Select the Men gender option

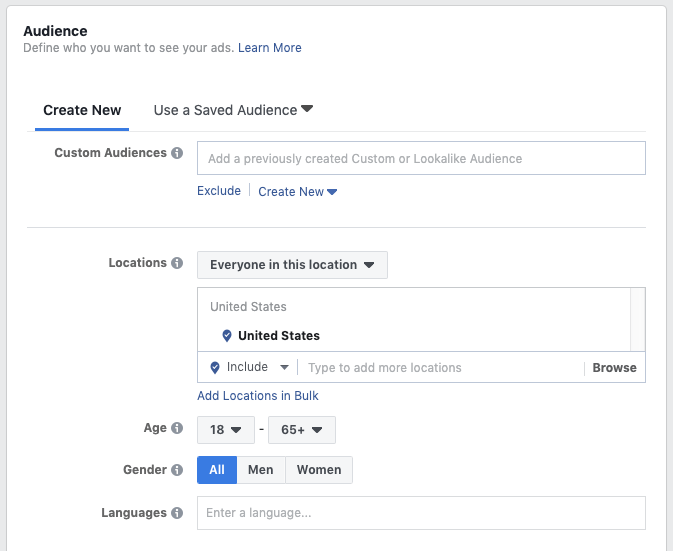[x=261, y=470]
